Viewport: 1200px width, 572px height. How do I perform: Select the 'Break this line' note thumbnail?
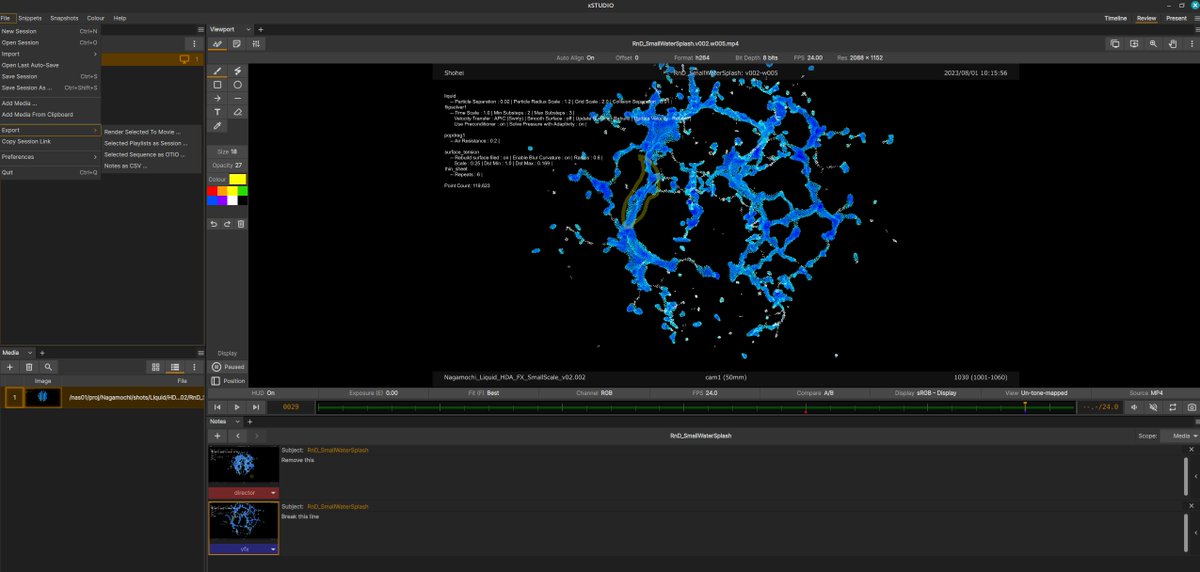(243, 523)
